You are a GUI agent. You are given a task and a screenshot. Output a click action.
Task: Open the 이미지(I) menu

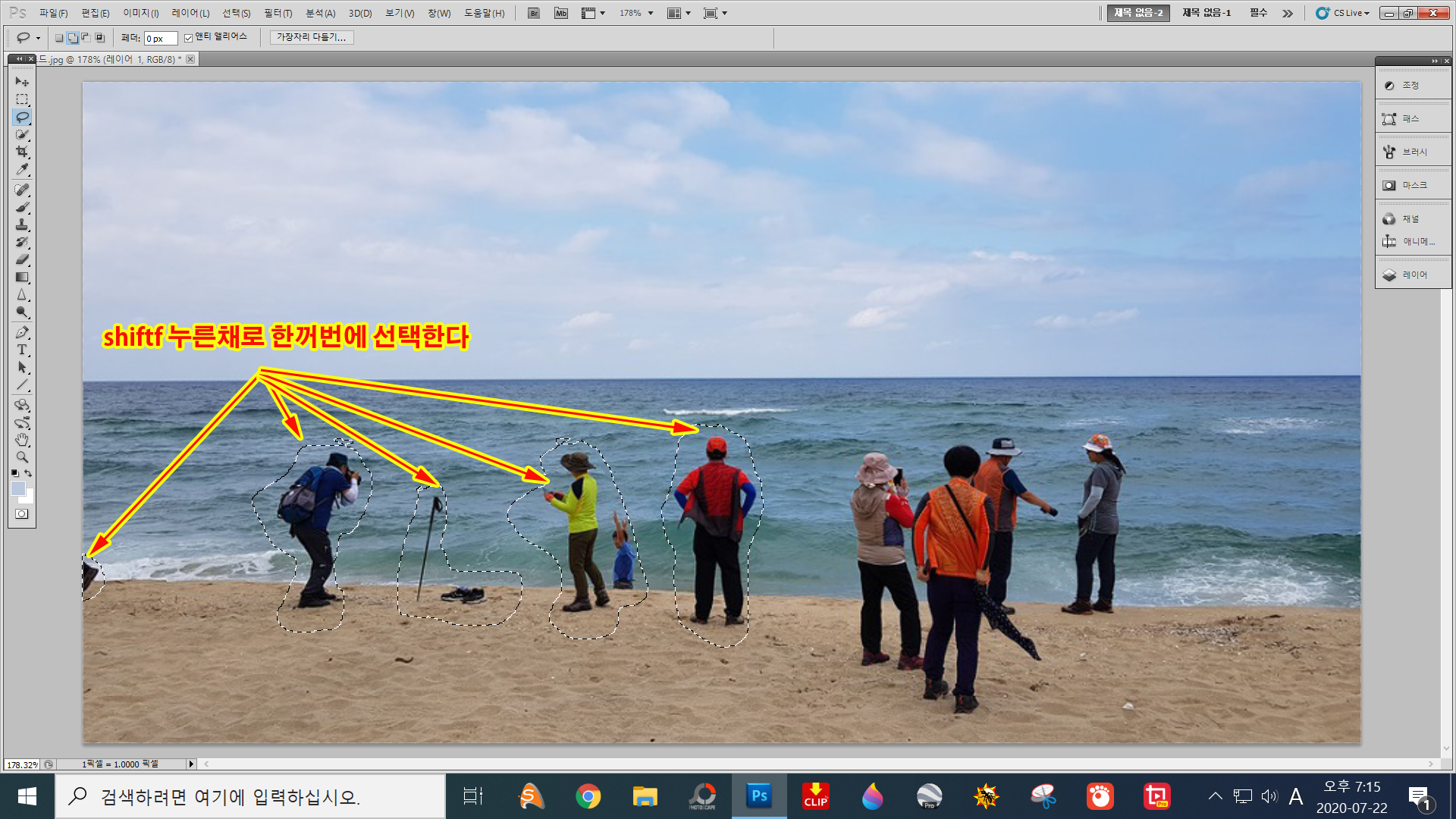pos(140,13)
